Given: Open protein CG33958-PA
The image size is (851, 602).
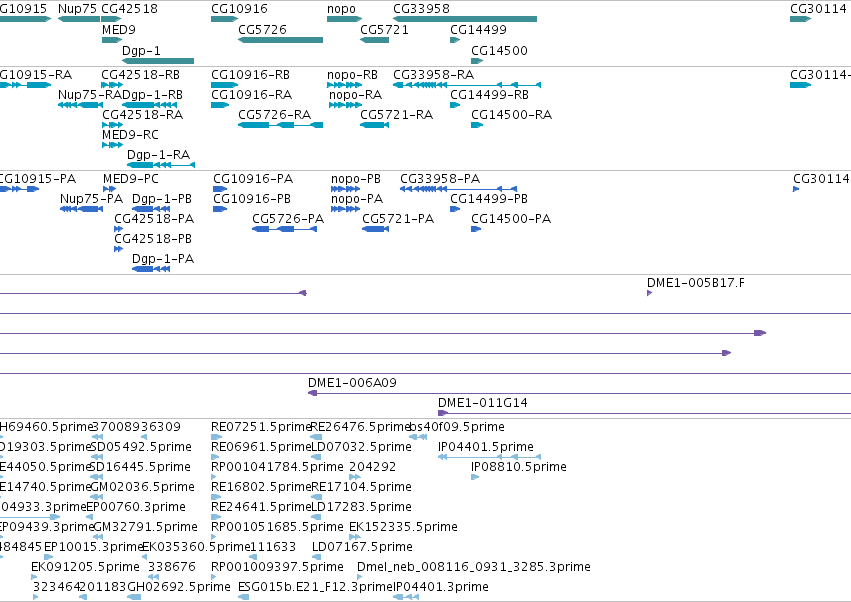Looking at the screenshot, I should point(440,179).
